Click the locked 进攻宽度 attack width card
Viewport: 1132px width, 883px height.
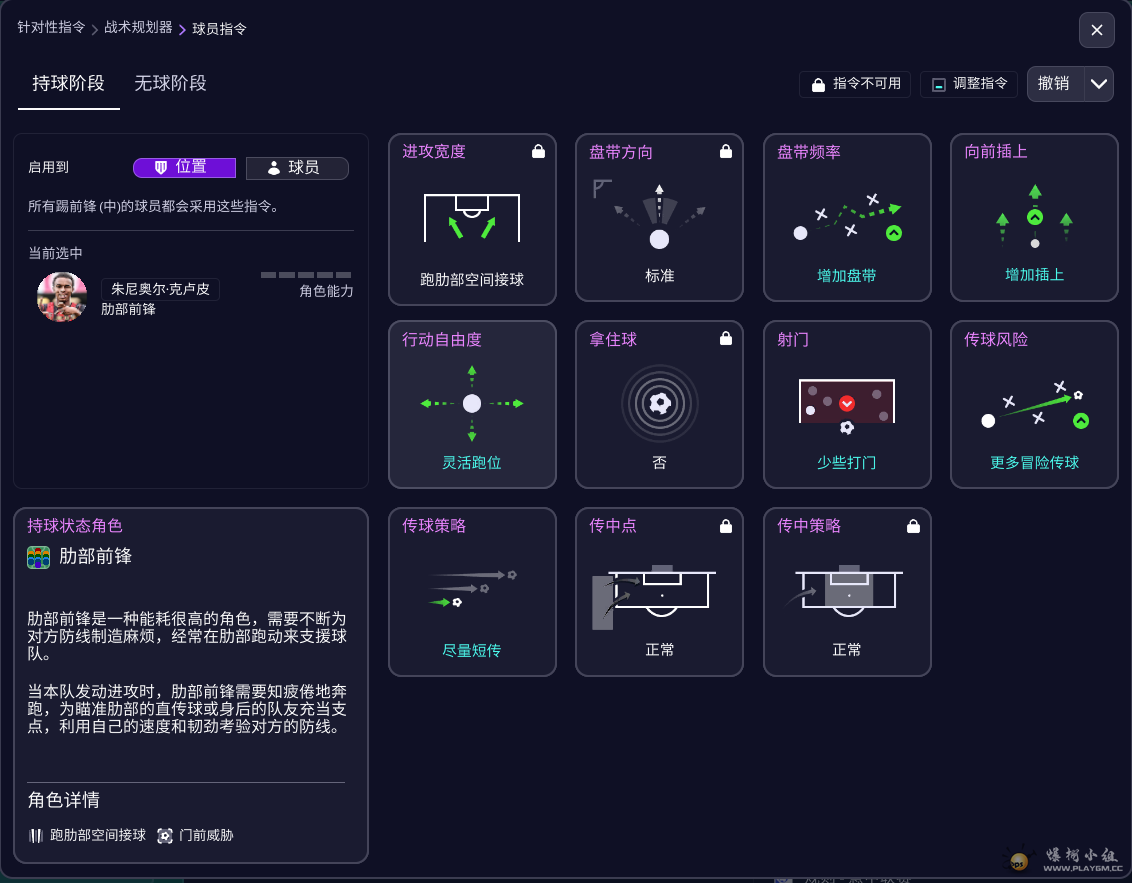click(472, 218)
